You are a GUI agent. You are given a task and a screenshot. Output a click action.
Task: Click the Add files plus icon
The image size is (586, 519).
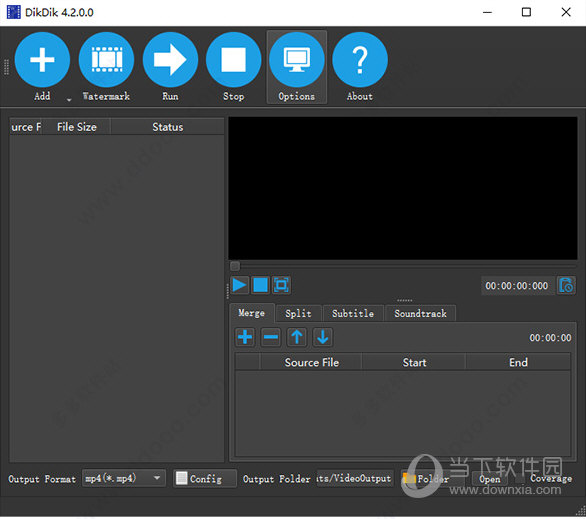[x=42, y=60]
